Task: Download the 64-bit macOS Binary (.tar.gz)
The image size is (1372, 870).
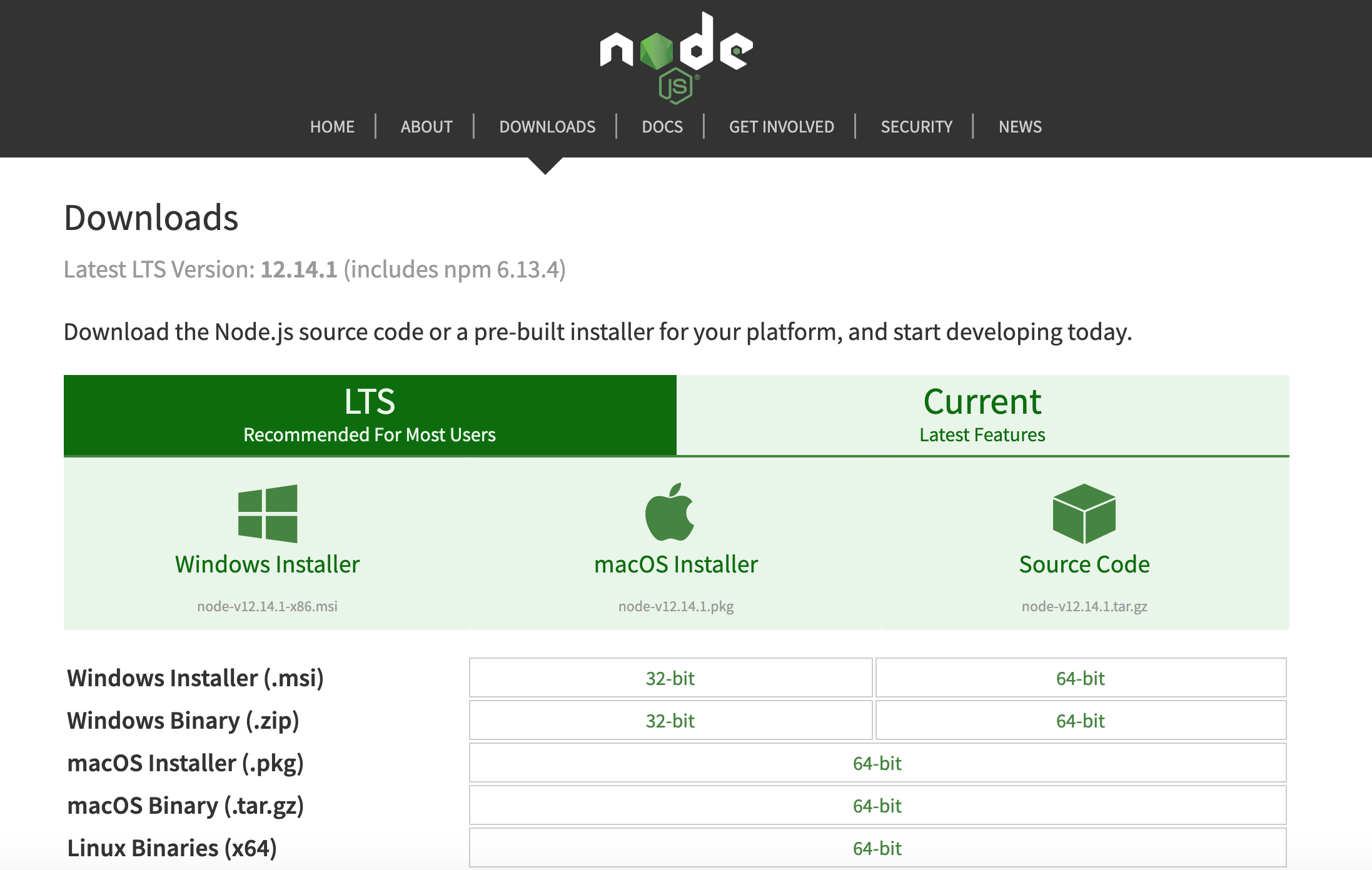Action: tap(877, 806)
